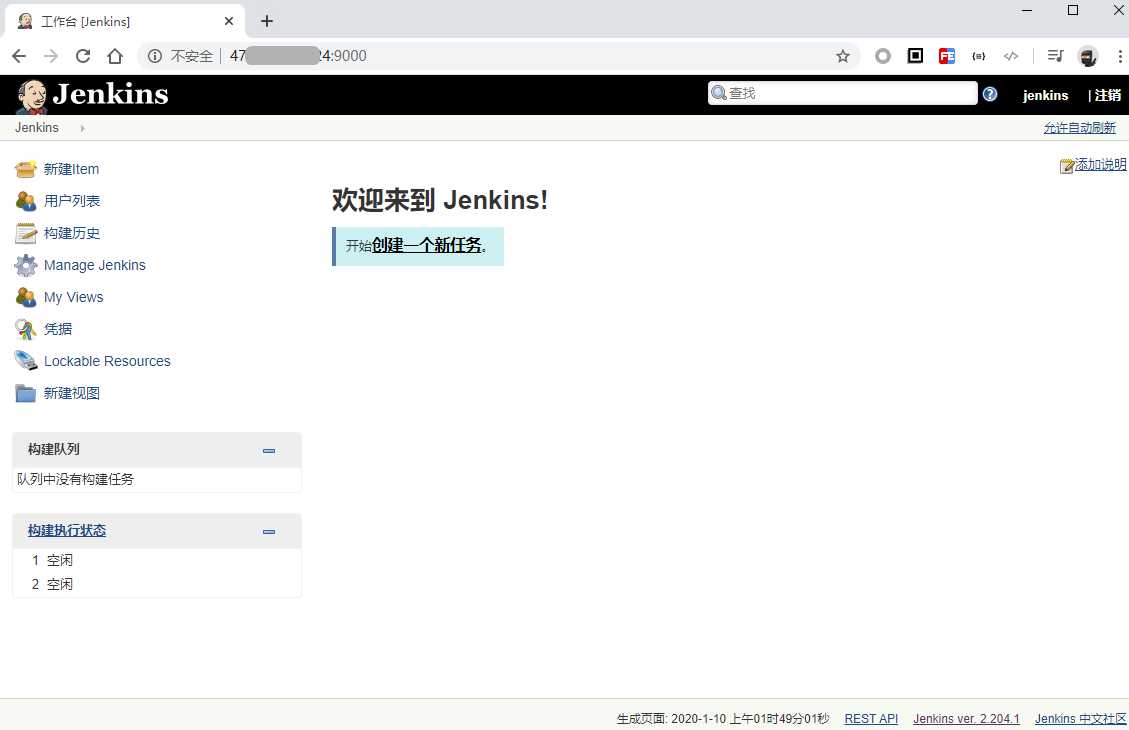Click the Manage Jenkins gear icon
The height and width of the screenshot is (730, 1129).
(x=25, y=265)
